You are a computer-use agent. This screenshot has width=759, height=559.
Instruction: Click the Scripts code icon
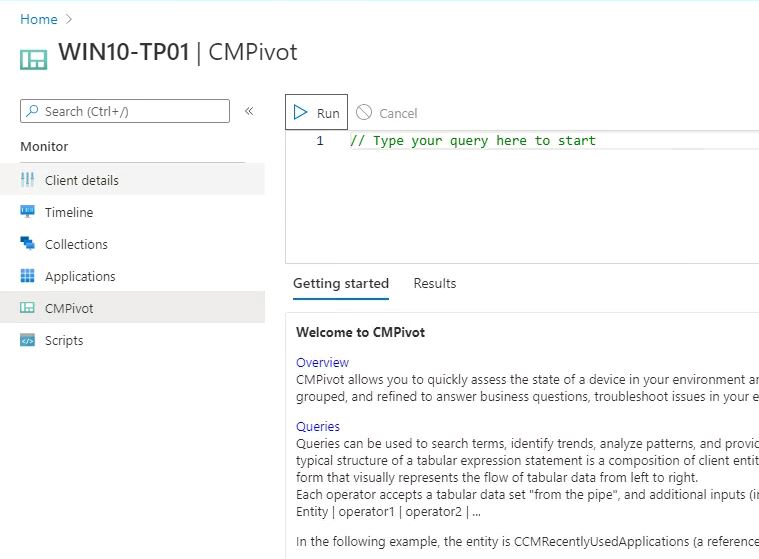(27, 340)
